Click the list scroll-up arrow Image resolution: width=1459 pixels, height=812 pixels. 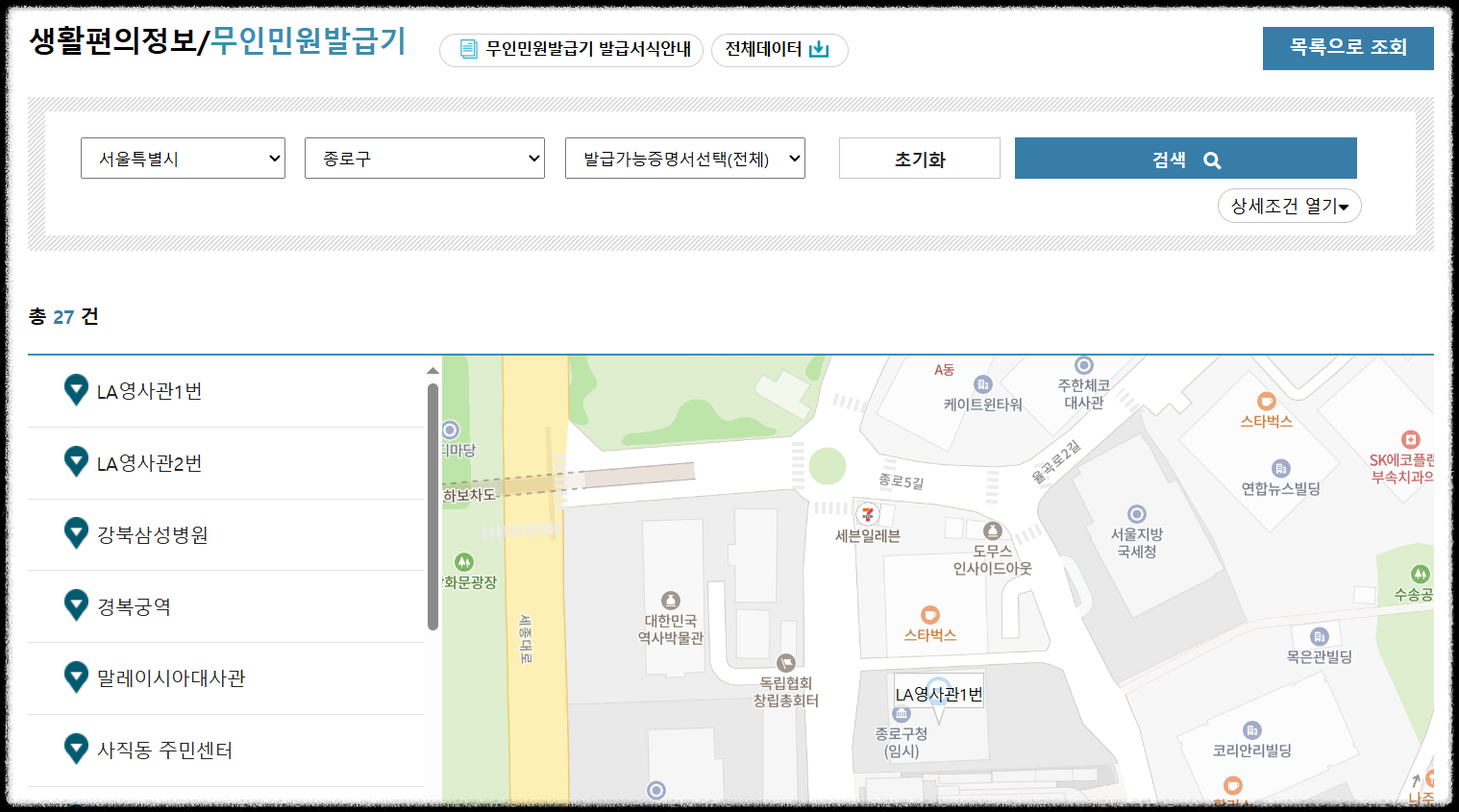433,370
